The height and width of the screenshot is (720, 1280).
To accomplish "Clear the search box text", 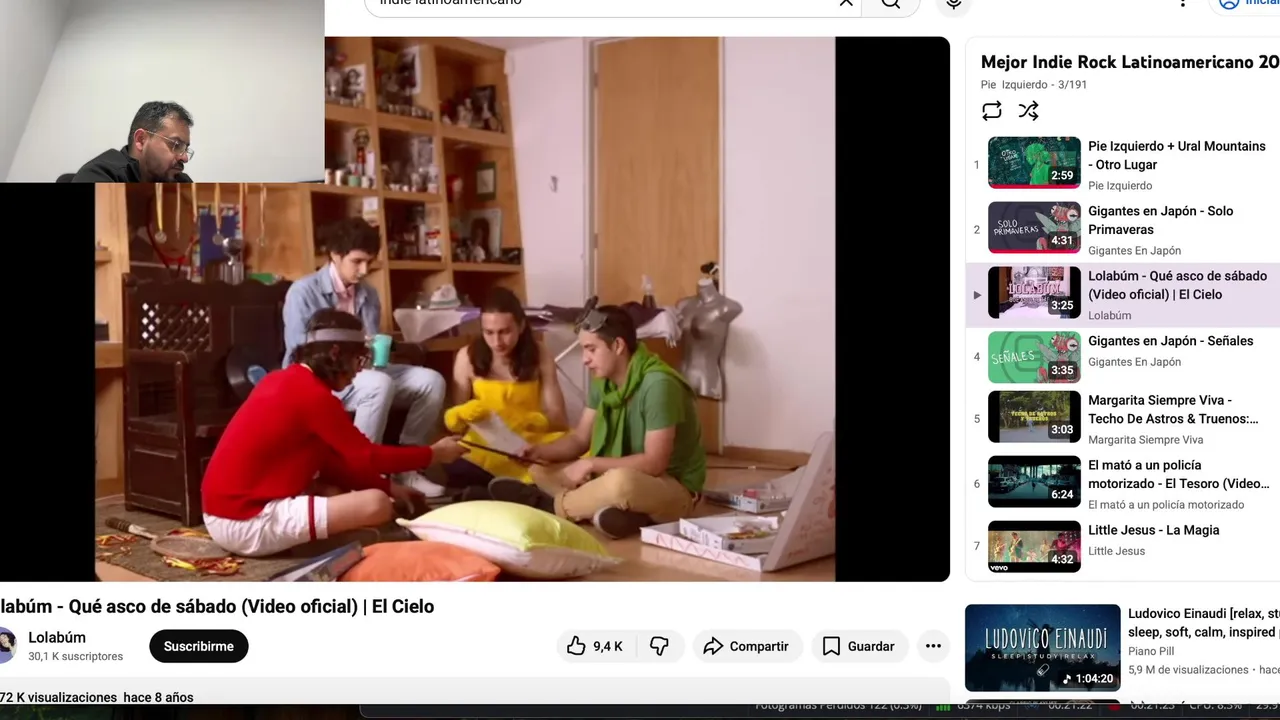I will [x=846, y=3].
